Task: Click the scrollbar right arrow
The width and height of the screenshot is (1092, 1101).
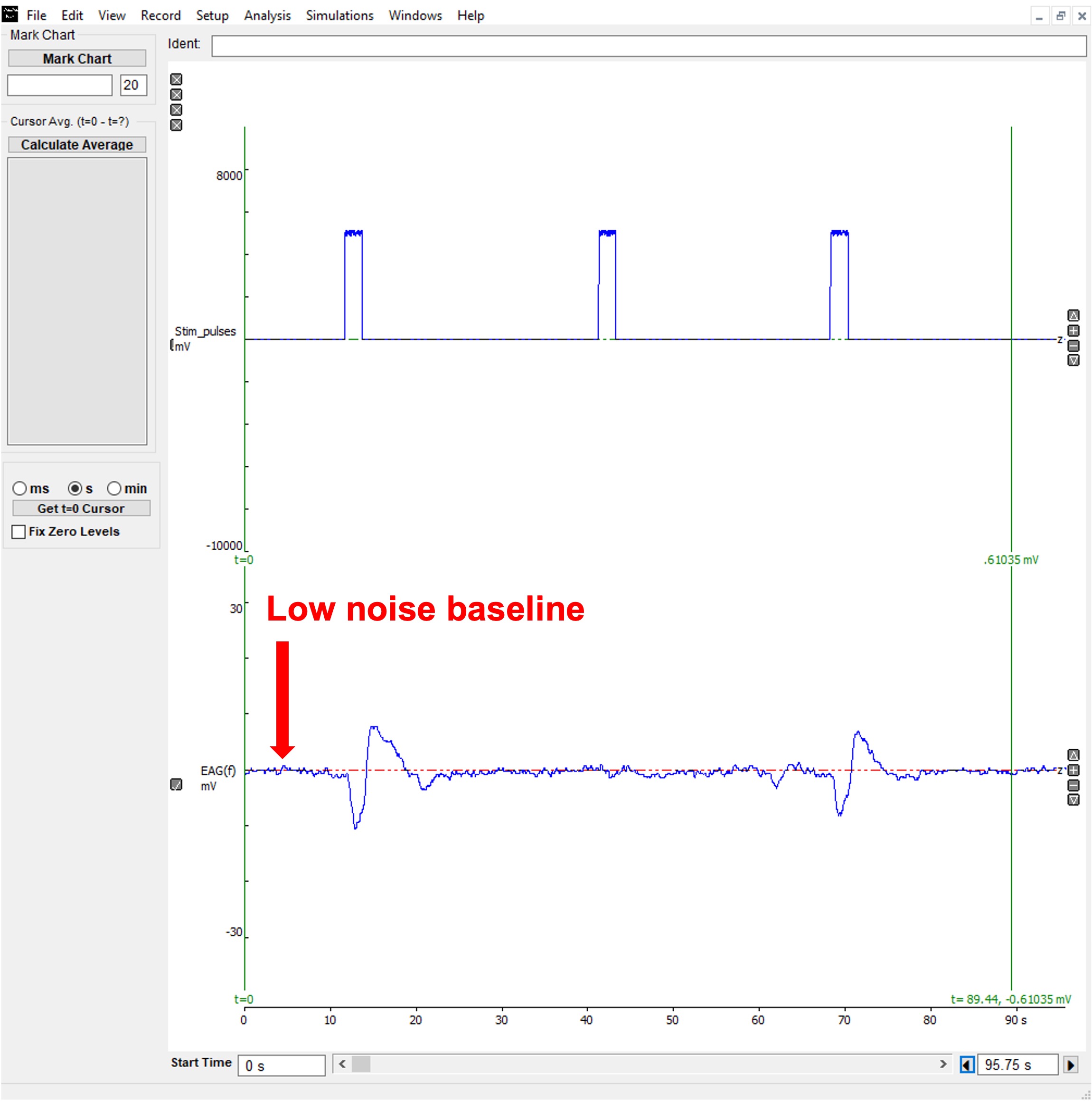Action: (942, 1063)
